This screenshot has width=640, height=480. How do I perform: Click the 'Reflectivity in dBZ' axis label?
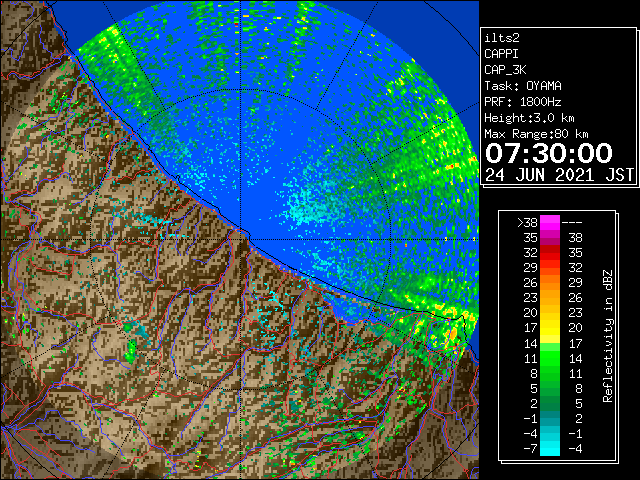click(x=608, y=336)
